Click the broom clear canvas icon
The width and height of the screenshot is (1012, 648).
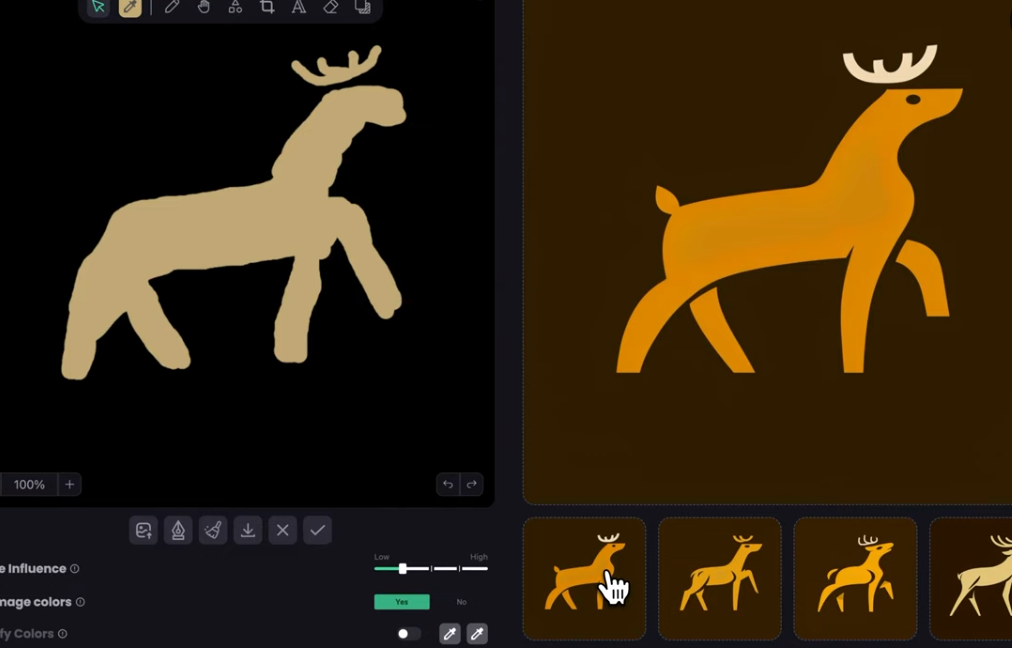[213, 530]
